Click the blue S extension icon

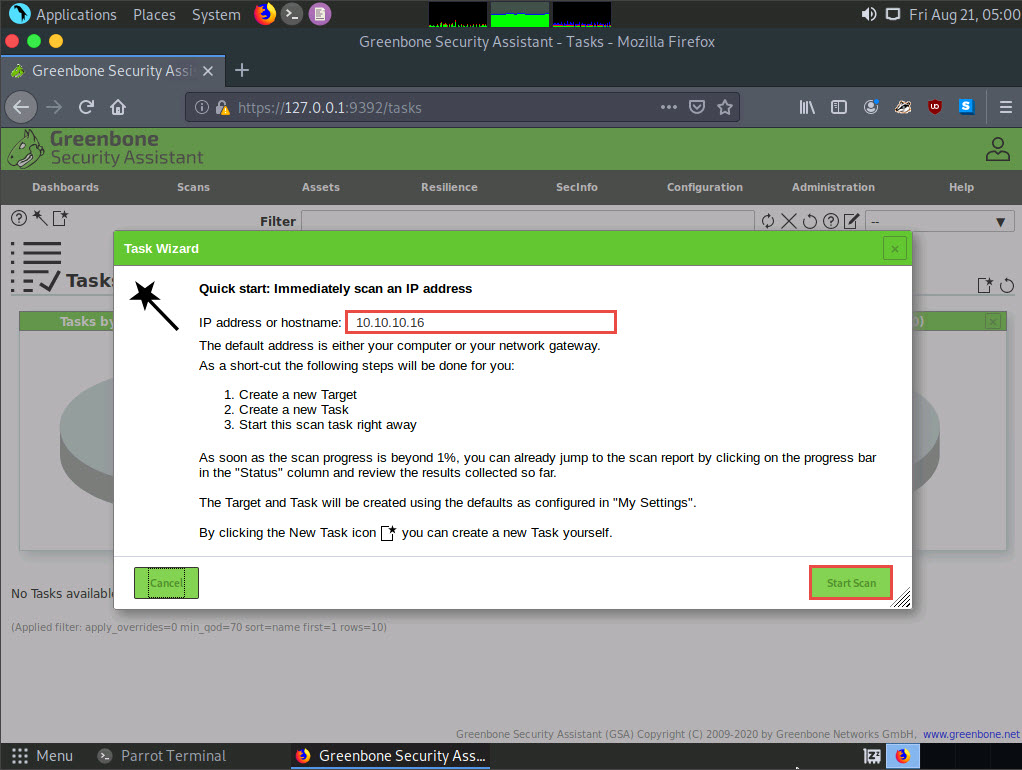click(x=966, y=106)
